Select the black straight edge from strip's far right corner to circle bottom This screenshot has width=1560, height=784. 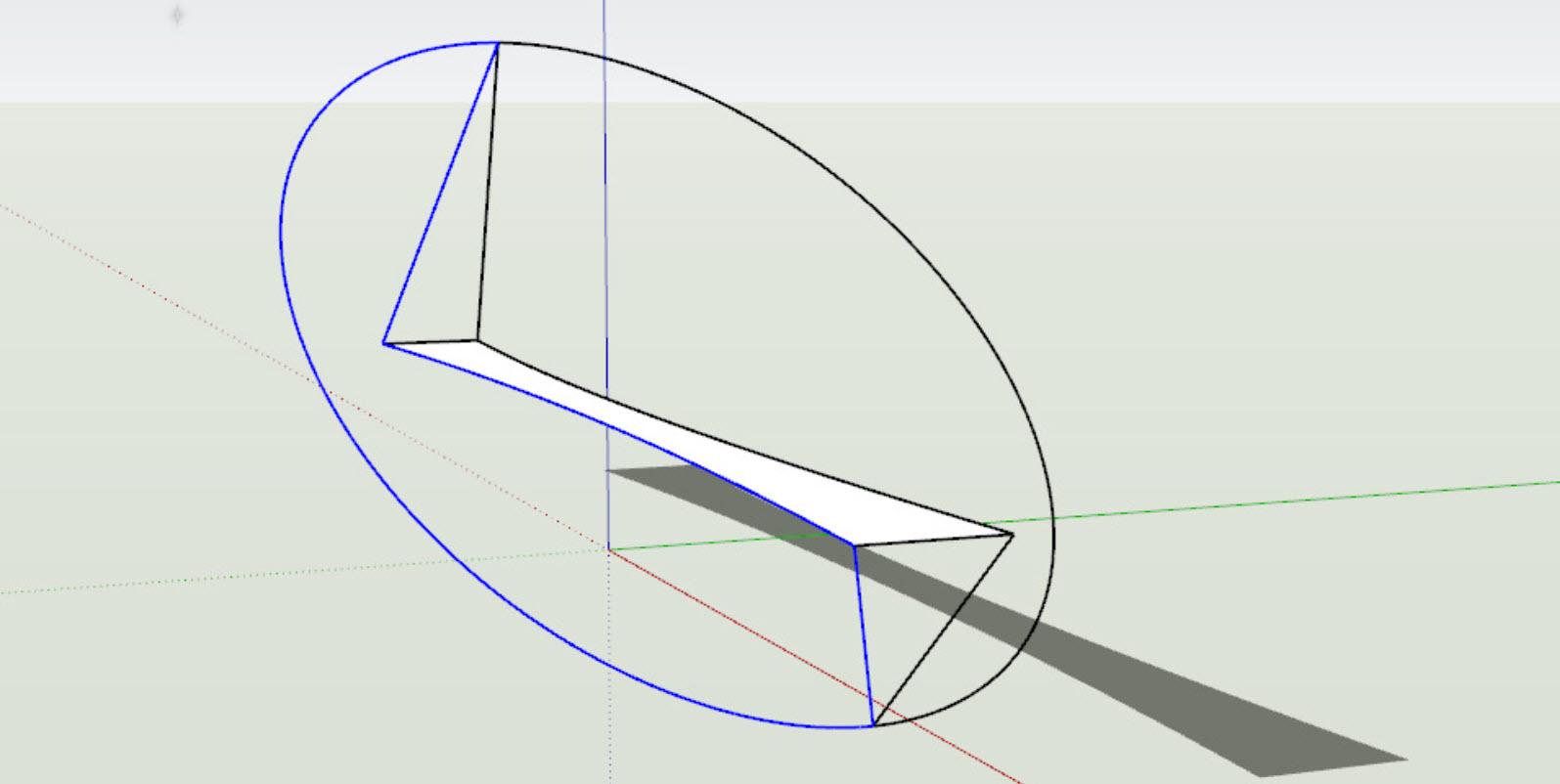pyautogui.click(x=943, y=630)
